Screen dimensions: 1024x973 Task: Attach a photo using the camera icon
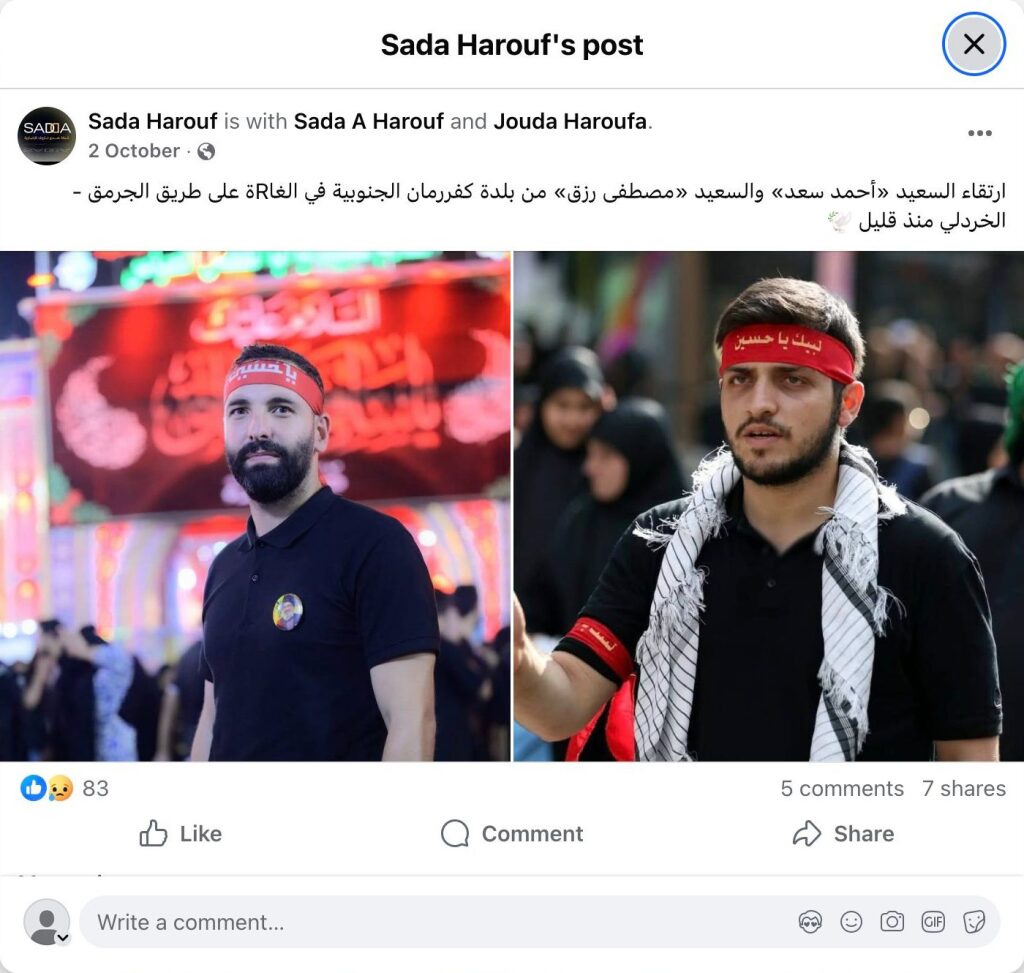[892, 922]
